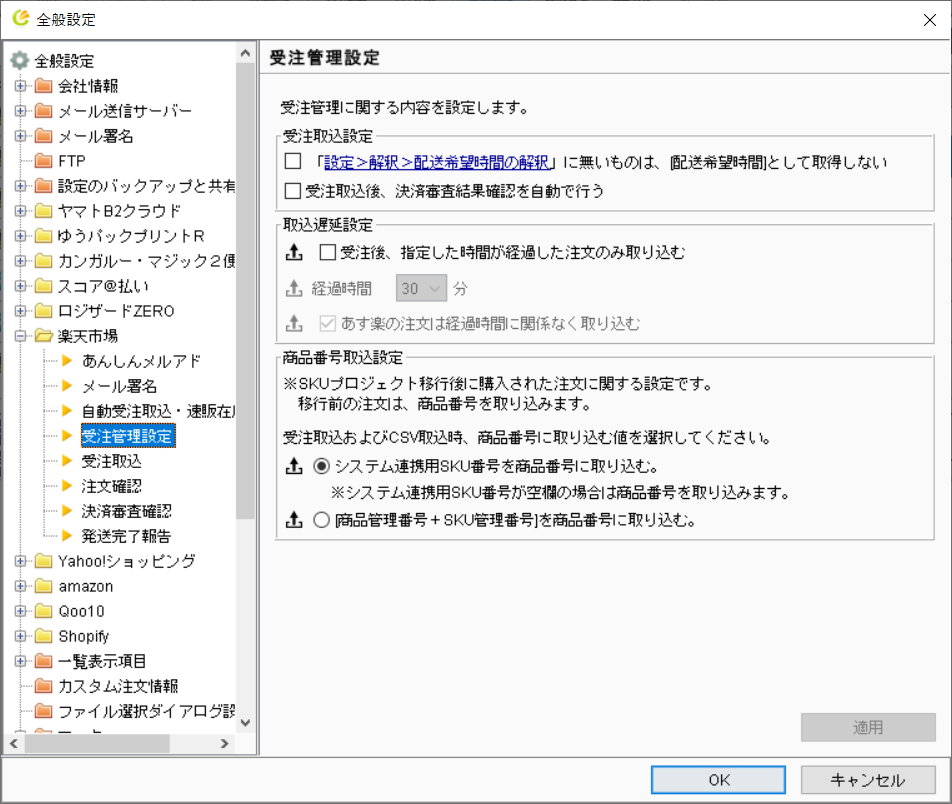Expand the 設定のバックアップと共有 node

point(20,186)
